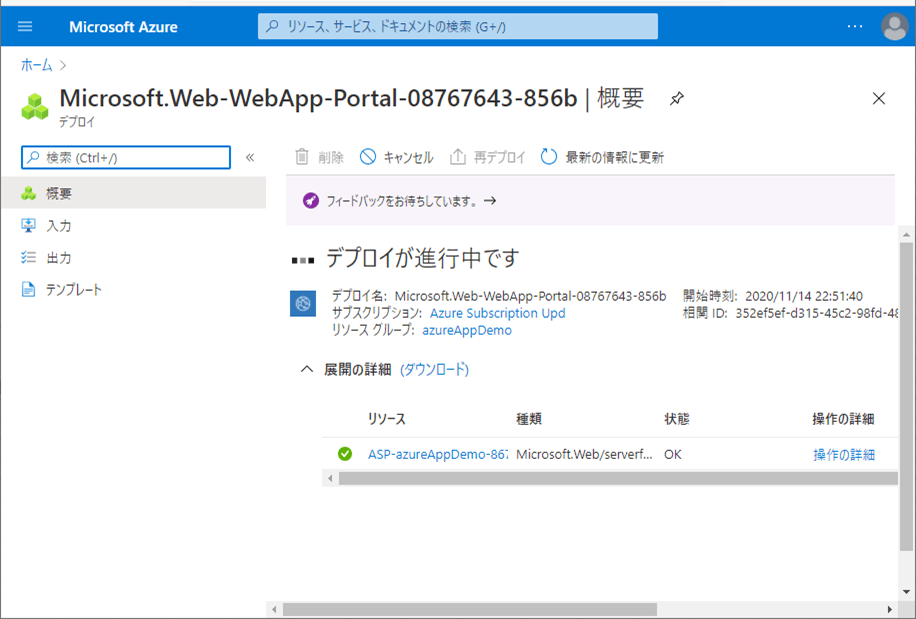Pin the deployment overview page
The image size is (916, 619).
(x=677, y=98)
